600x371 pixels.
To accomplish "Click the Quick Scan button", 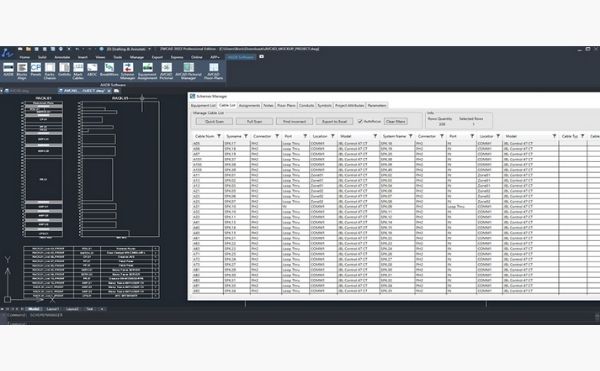I will pyautogui.click(x=214, y=121).
